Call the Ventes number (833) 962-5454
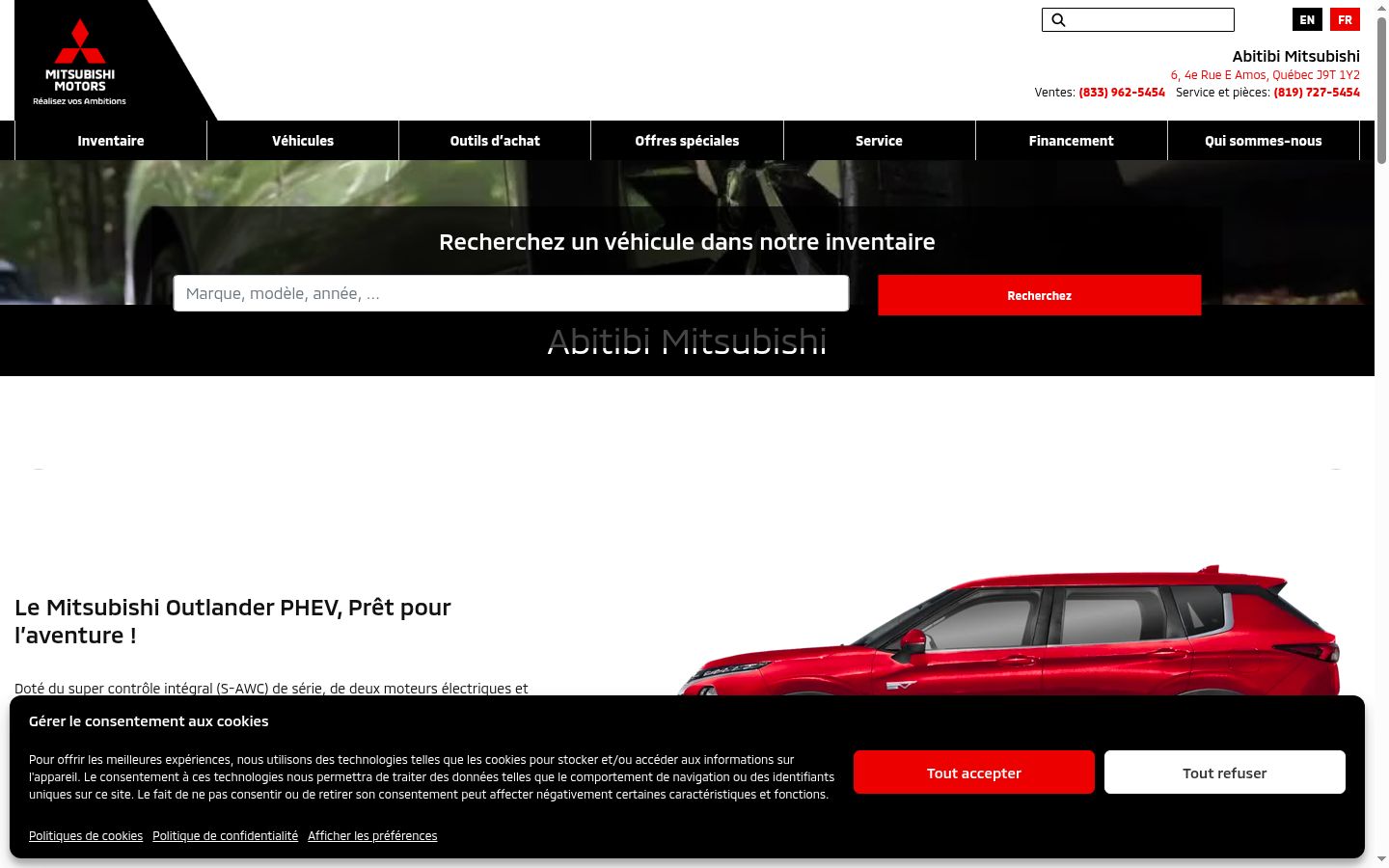1389x868 pixels. 1122,93
